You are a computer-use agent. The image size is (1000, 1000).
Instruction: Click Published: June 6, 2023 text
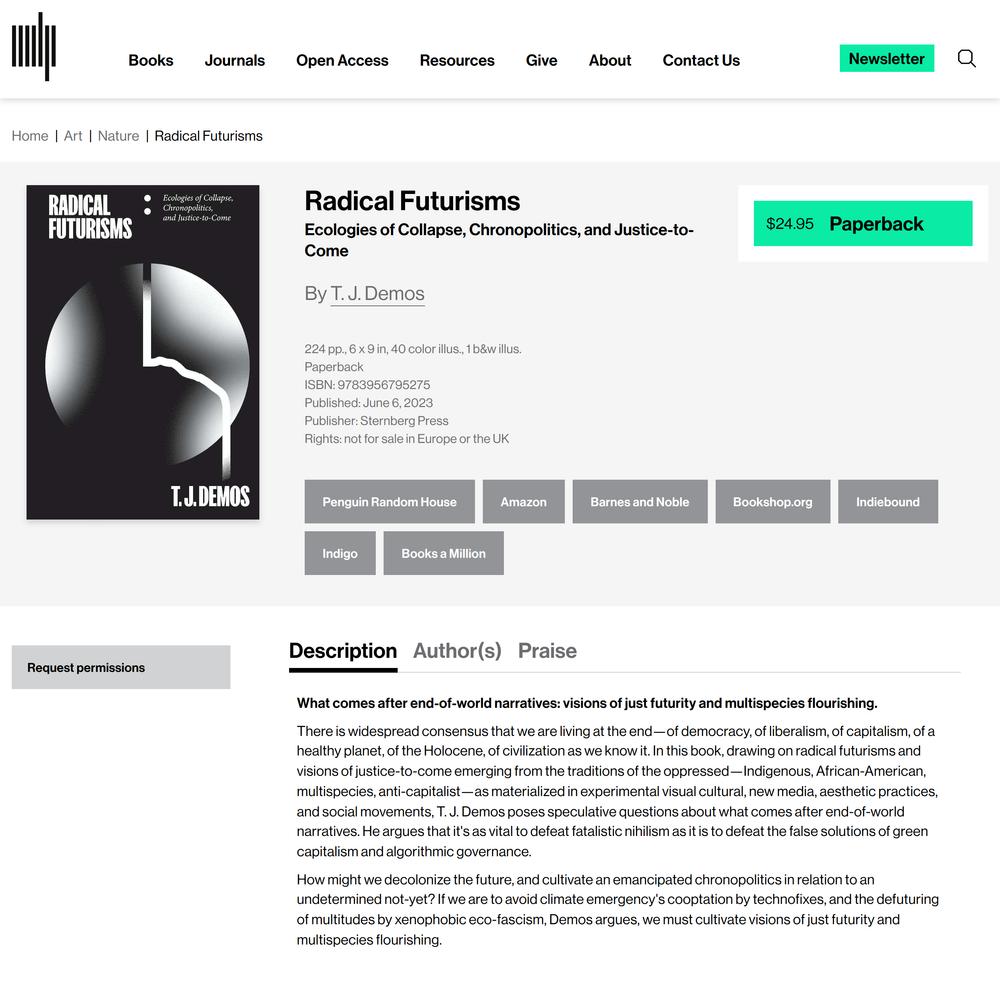click(369, 402)
